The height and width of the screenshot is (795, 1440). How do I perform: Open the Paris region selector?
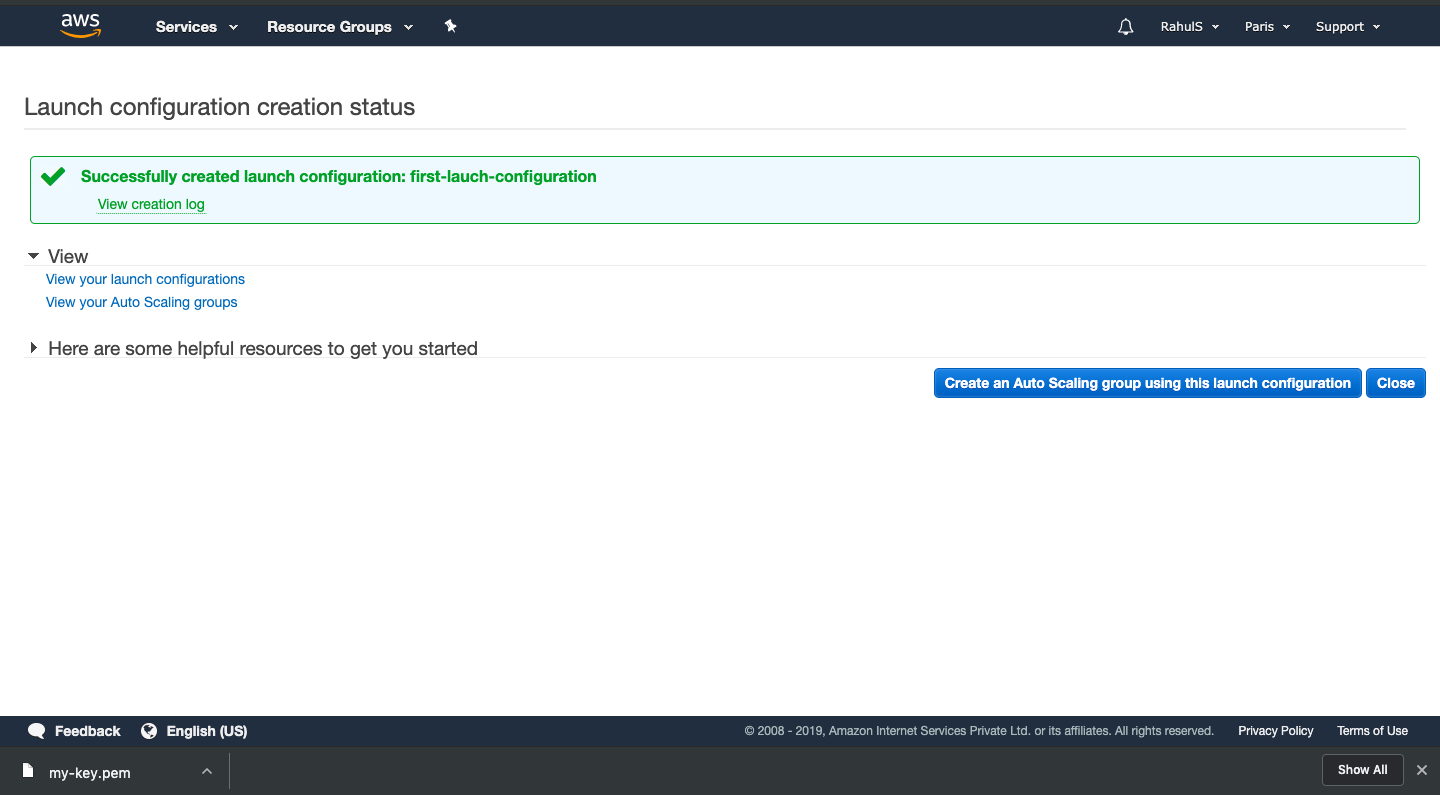(x=1266, y=26)
